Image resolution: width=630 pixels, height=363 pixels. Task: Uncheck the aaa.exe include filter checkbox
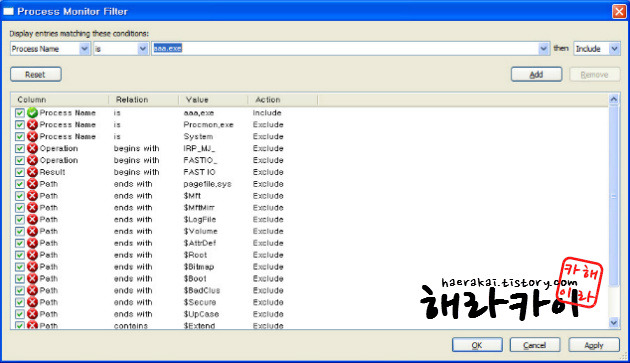point(20,113)
